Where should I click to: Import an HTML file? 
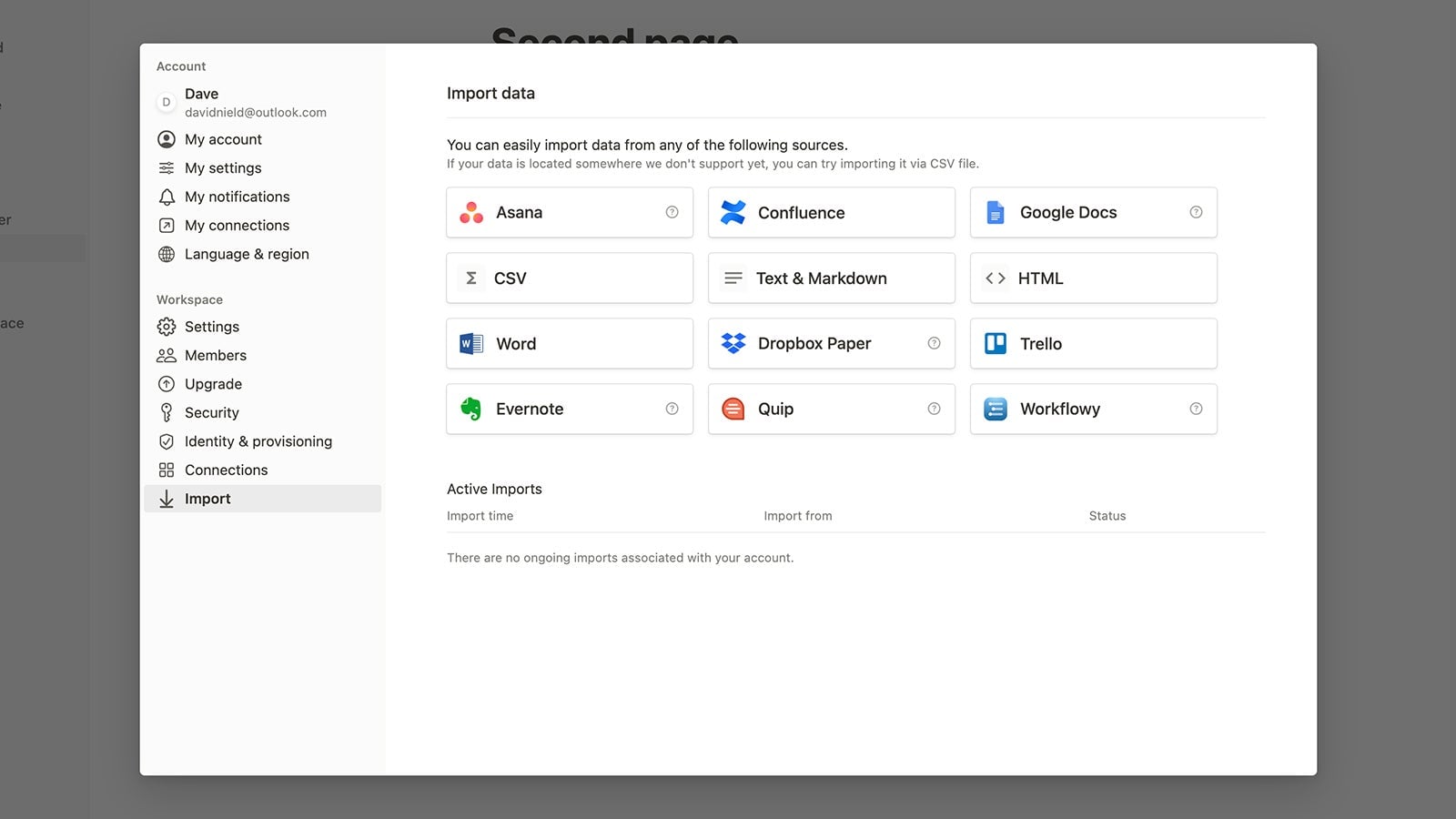tap(1094, 278)
